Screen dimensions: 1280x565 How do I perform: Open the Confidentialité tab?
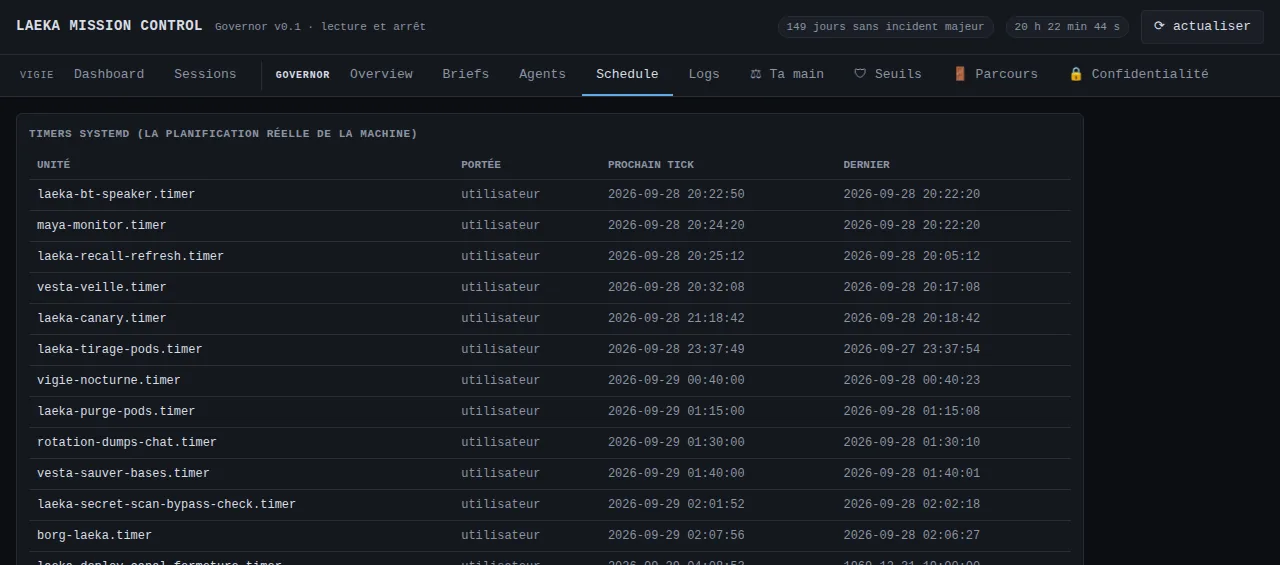pos(1138,74)
